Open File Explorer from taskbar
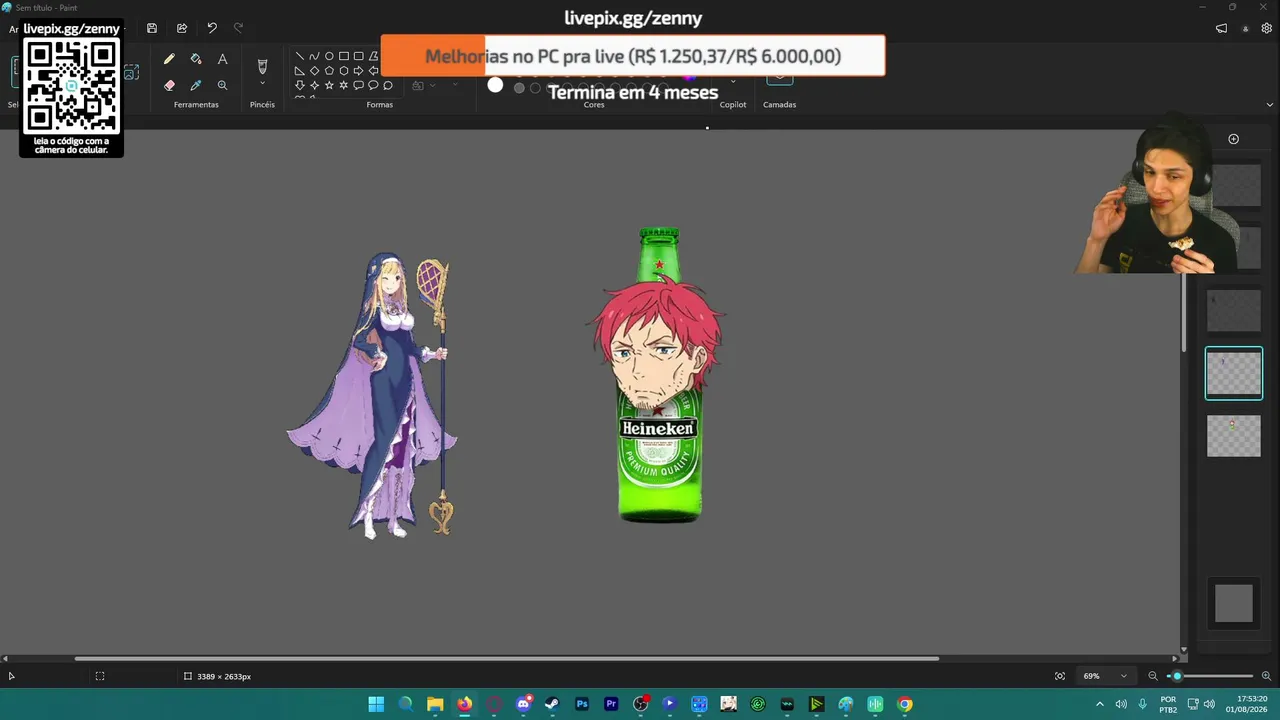This screenshot has width=1280, height=720. click(x=435, y=704)
